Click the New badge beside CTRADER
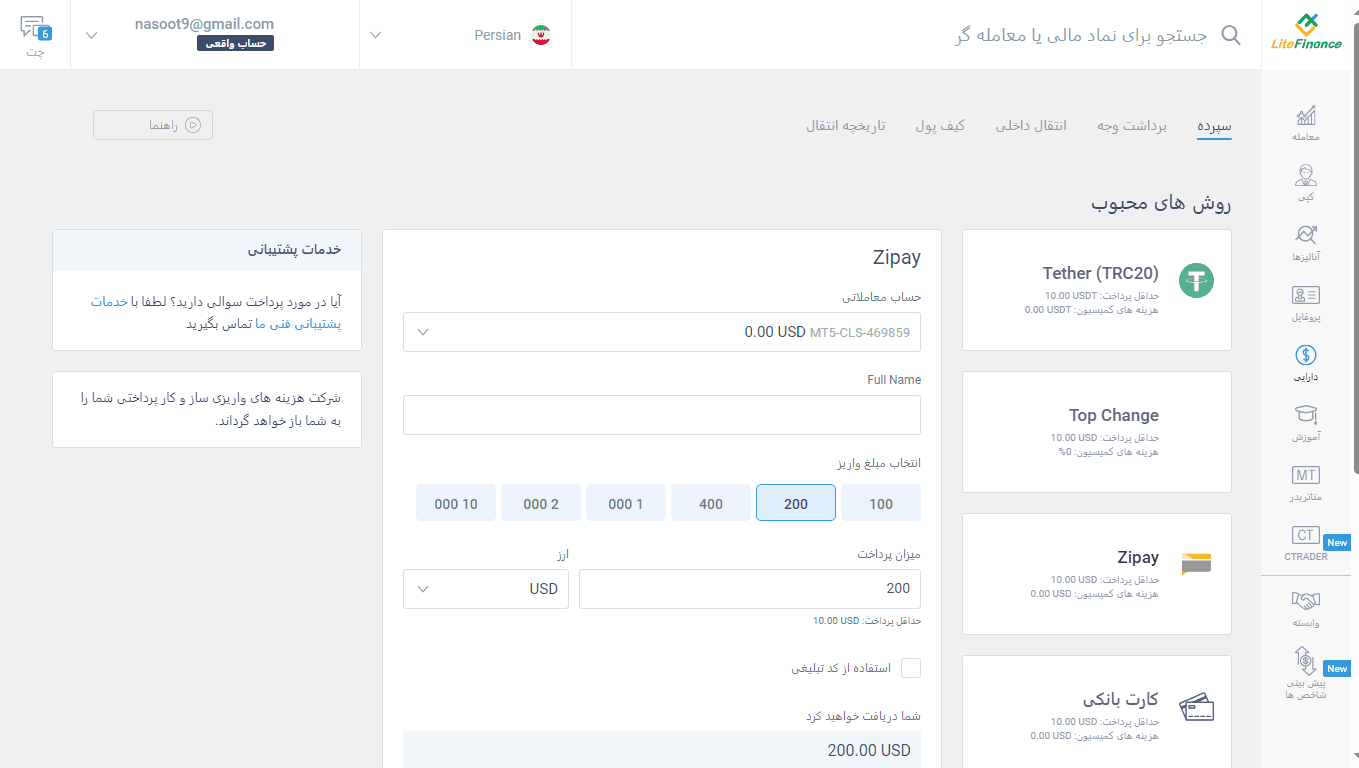1359x768 pixels. point(1337,543)
